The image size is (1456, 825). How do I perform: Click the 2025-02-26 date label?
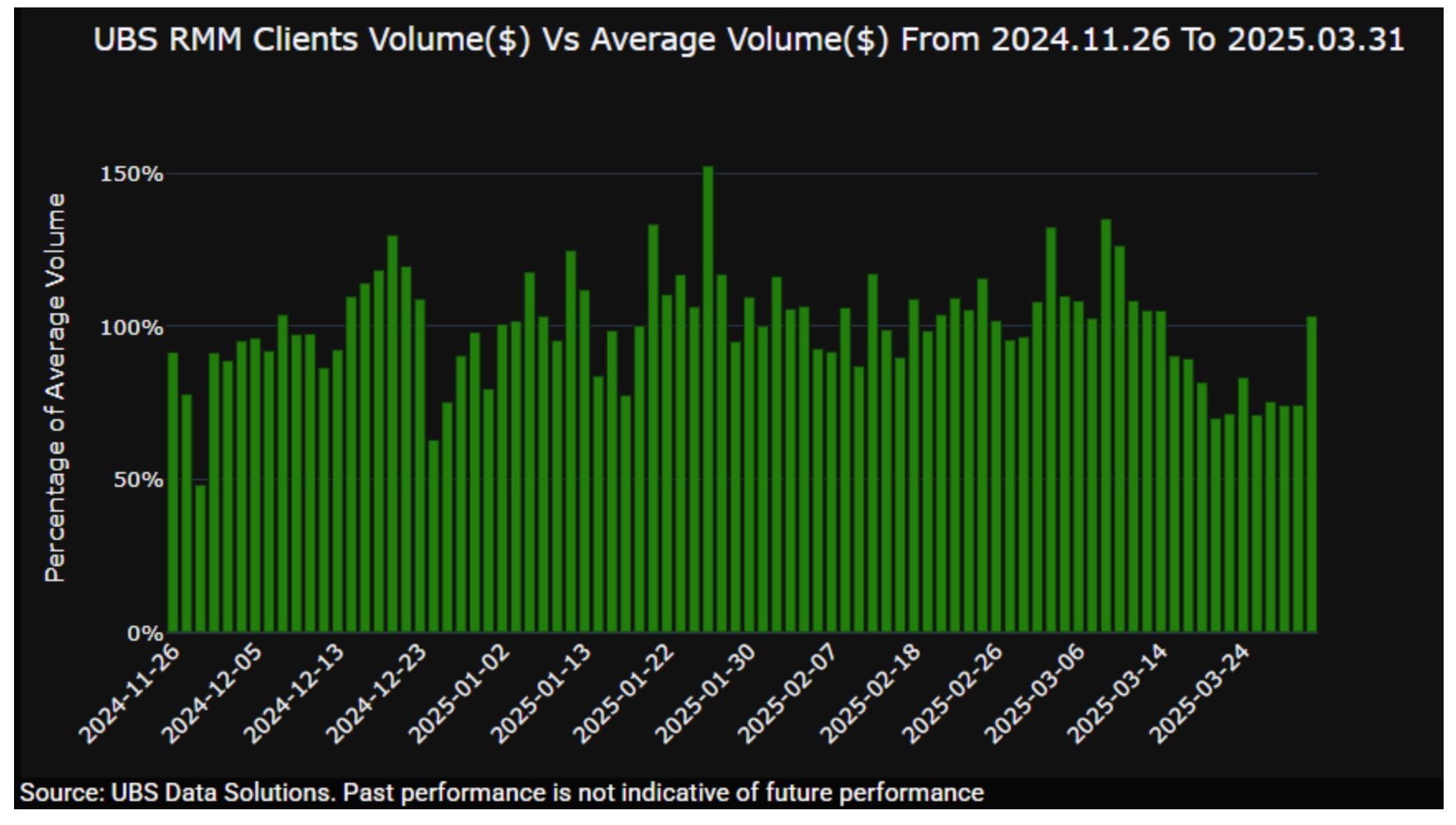click(953, 694)
